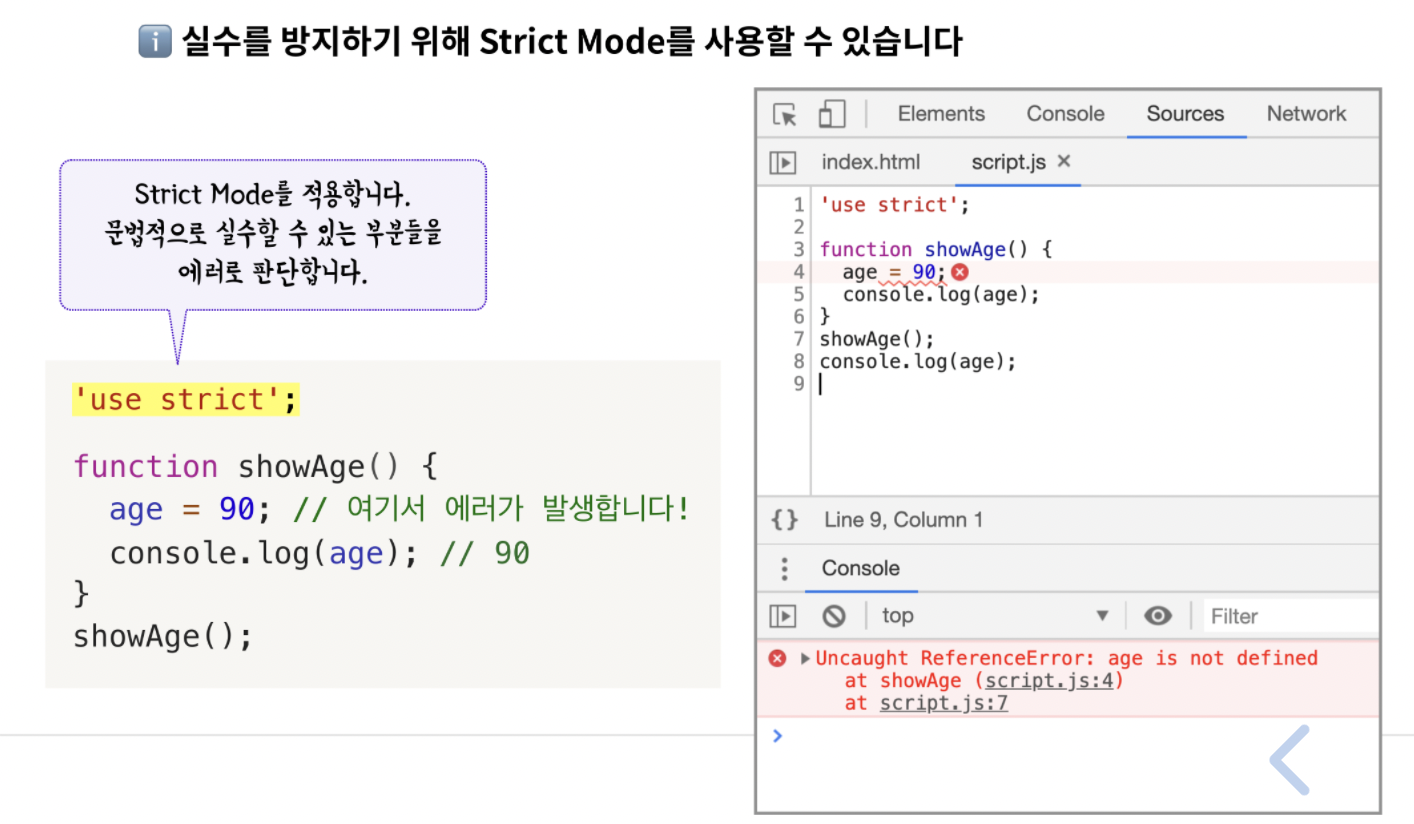Viewport: 1414px width, 824px height.
Task: Clear the console with the block icon
Action: coord(833,616)
